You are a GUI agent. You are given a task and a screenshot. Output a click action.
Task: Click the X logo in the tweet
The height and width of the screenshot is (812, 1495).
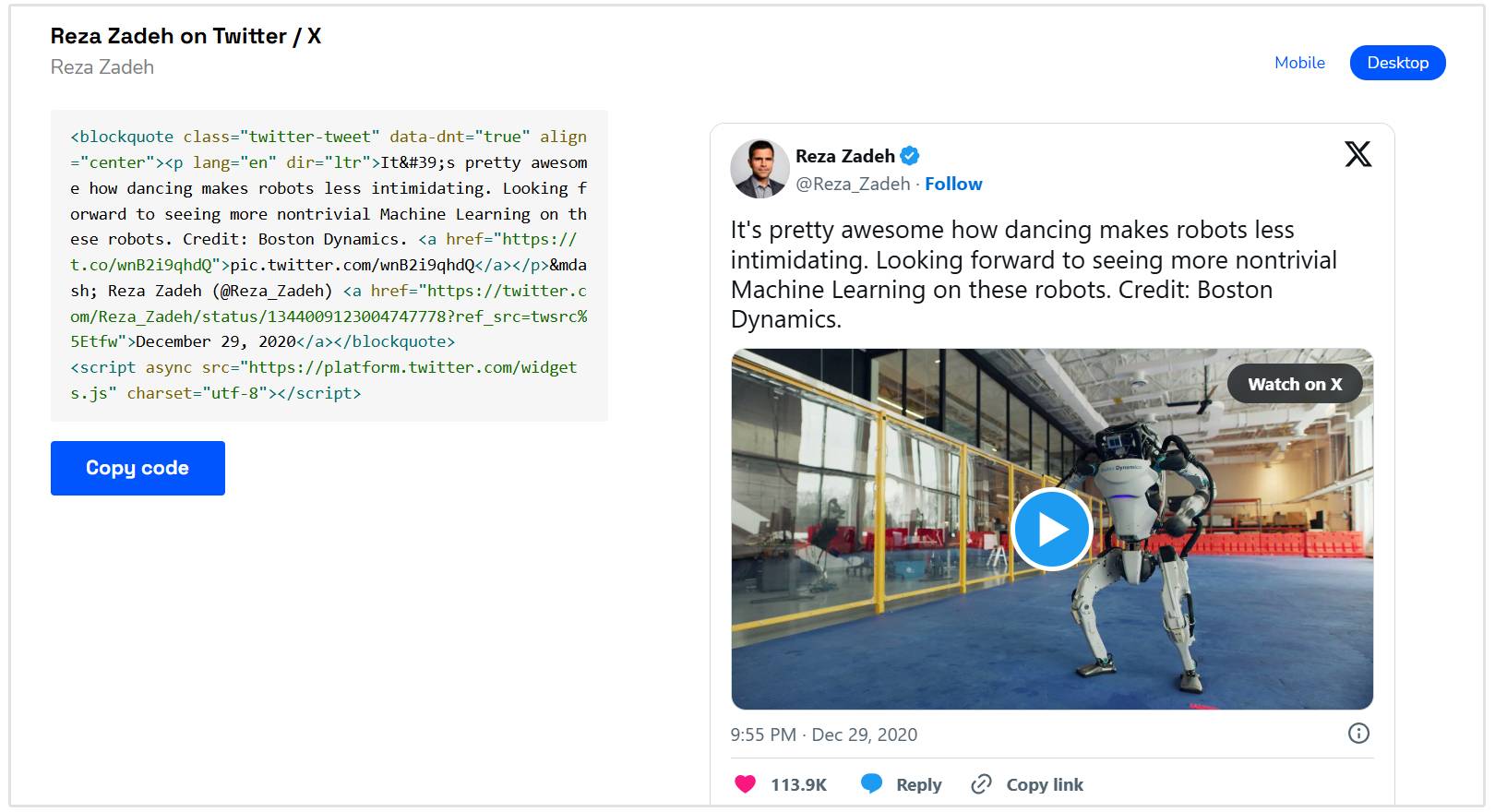[x=1357, y=154]
